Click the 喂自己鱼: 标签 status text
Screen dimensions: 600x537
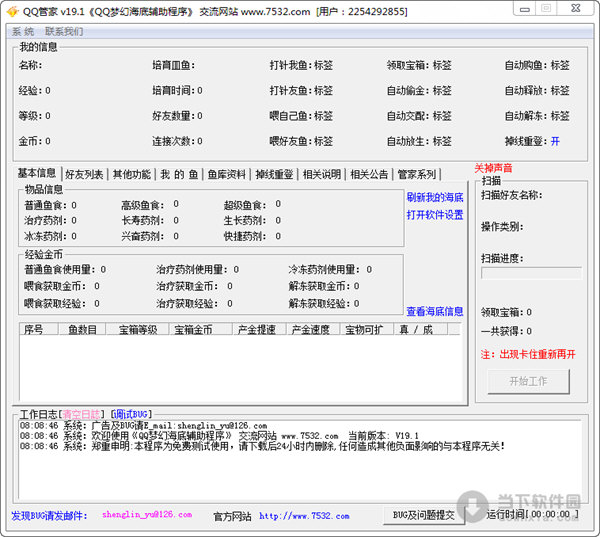click(x=301, y=116)
